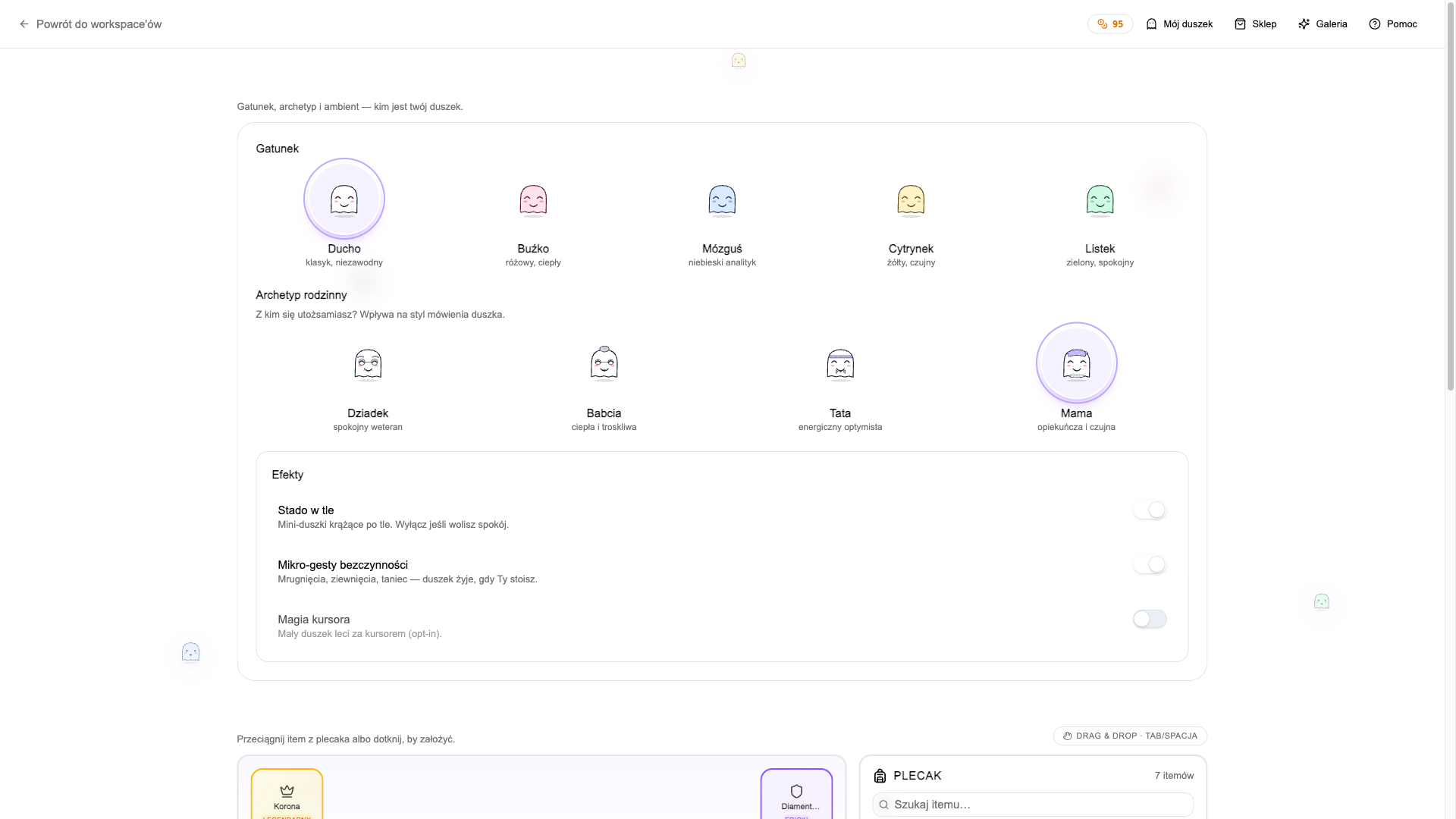The width and height of the screenshot is (1456, 819).
Task: Click the Magia kursora label
Action: (x=314, y=620)
